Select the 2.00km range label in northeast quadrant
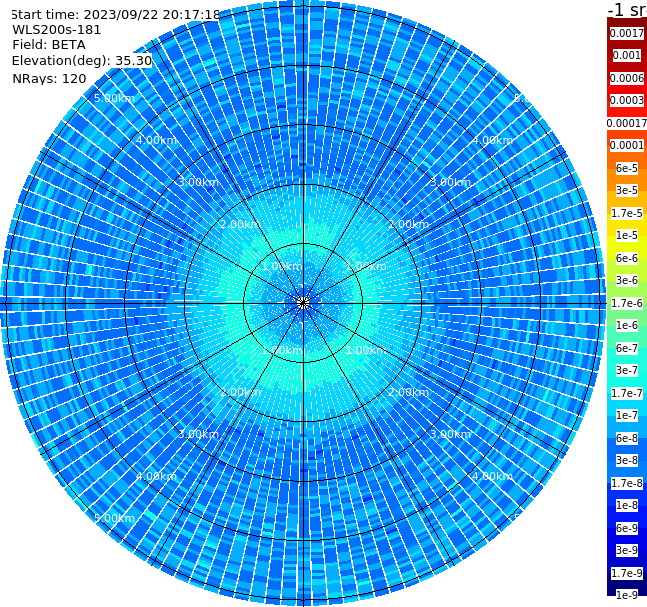This screenshot has height=607, width=647. [x=408, y=224]
